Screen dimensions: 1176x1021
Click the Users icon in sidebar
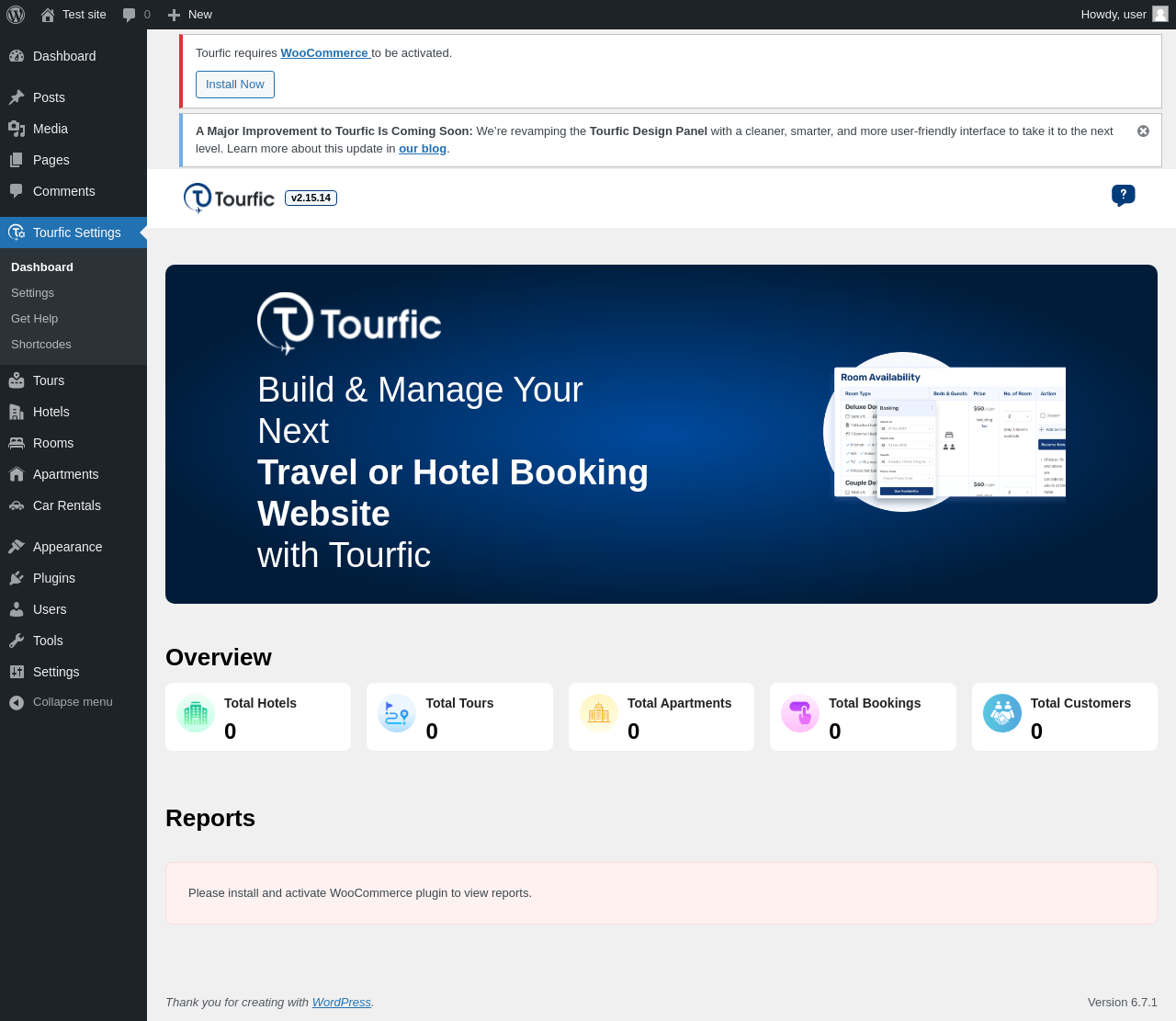[x=17, y=609]
